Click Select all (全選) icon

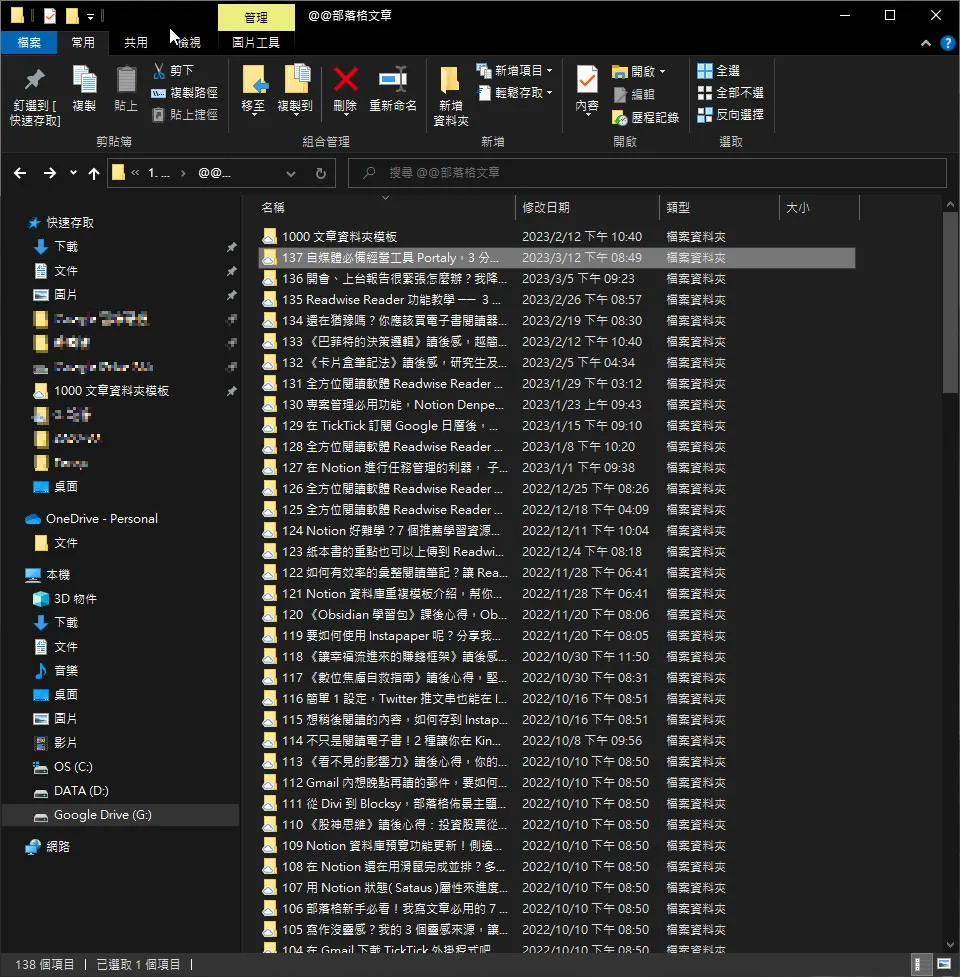(x=705, y=70)
